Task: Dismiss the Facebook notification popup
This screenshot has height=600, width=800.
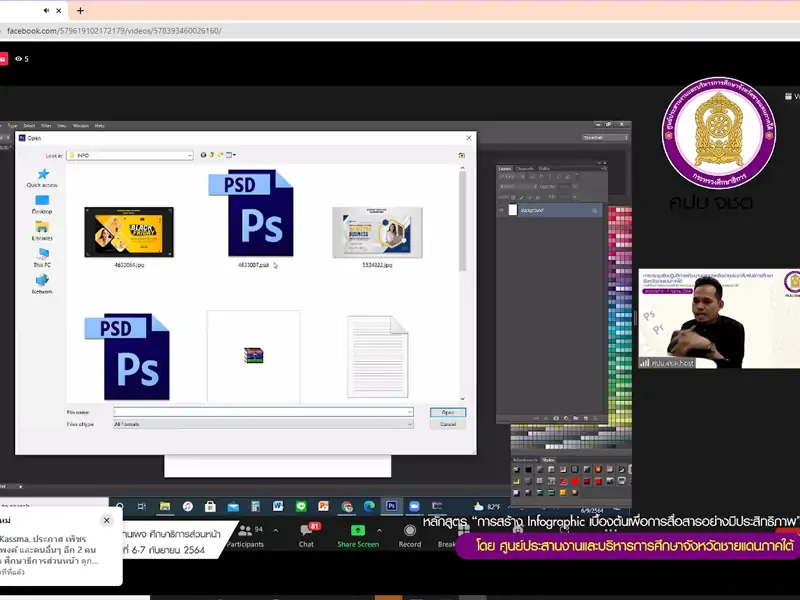Action: click(x=107, y=520)
